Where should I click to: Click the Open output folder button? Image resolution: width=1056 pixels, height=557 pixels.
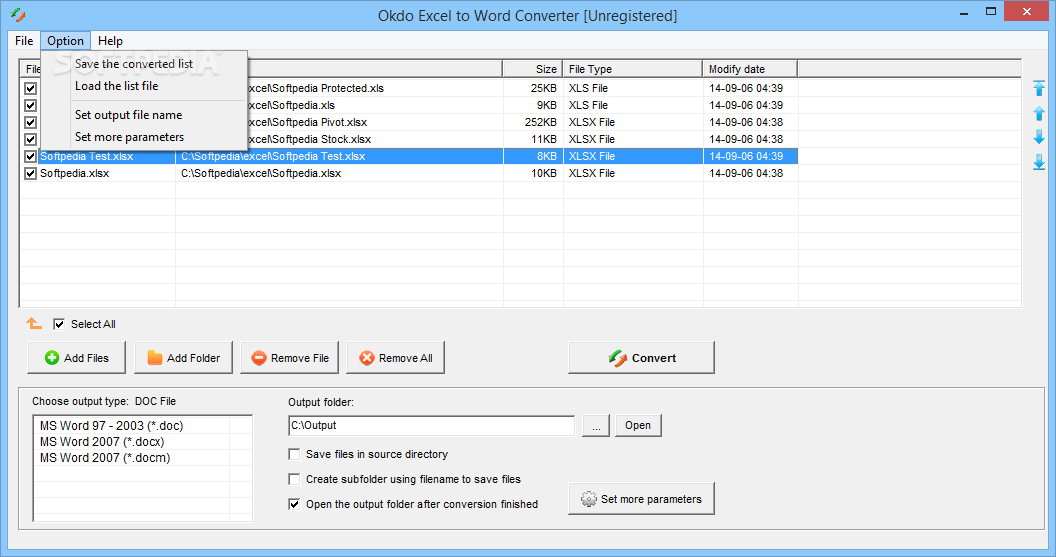click(638, 426)
